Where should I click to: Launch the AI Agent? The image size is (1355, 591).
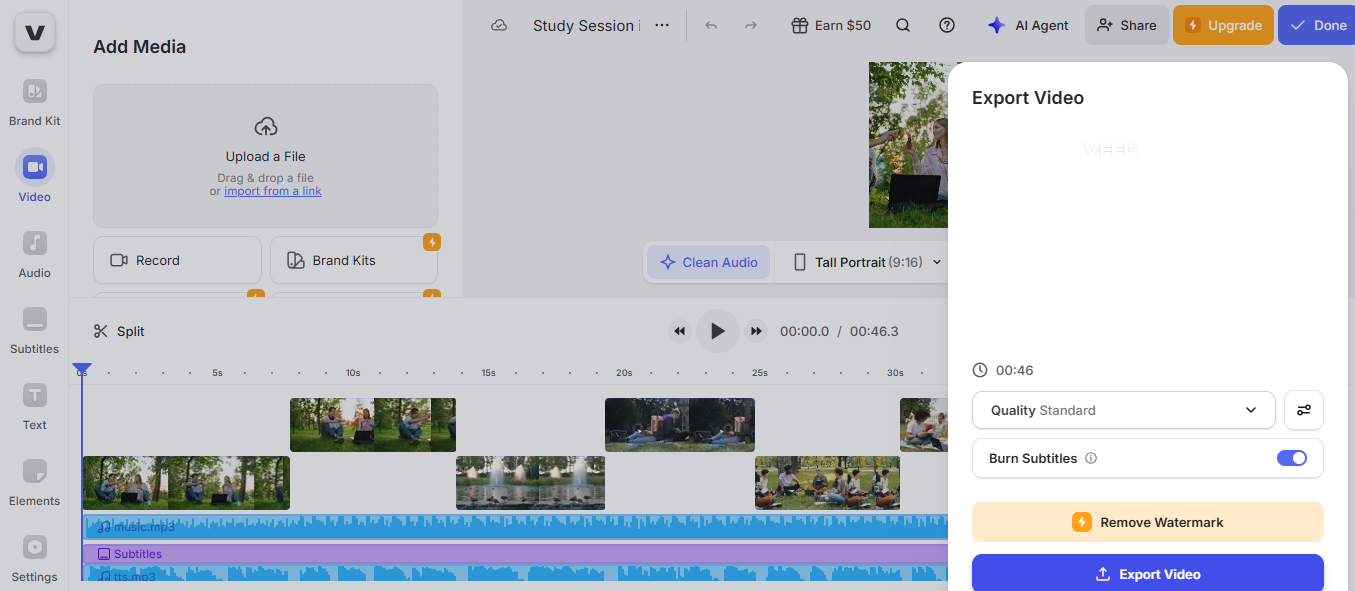point(1027,25)
